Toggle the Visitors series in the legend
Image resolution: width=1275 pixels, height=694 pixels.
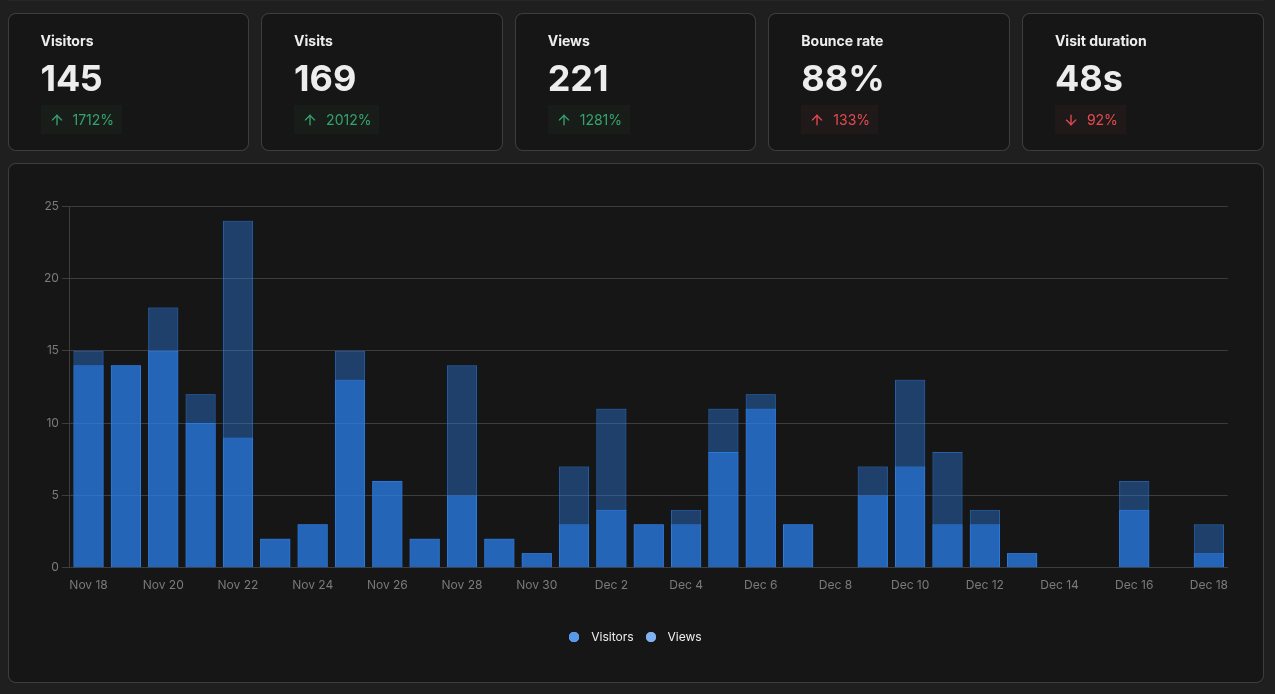[x=600, y=637]
